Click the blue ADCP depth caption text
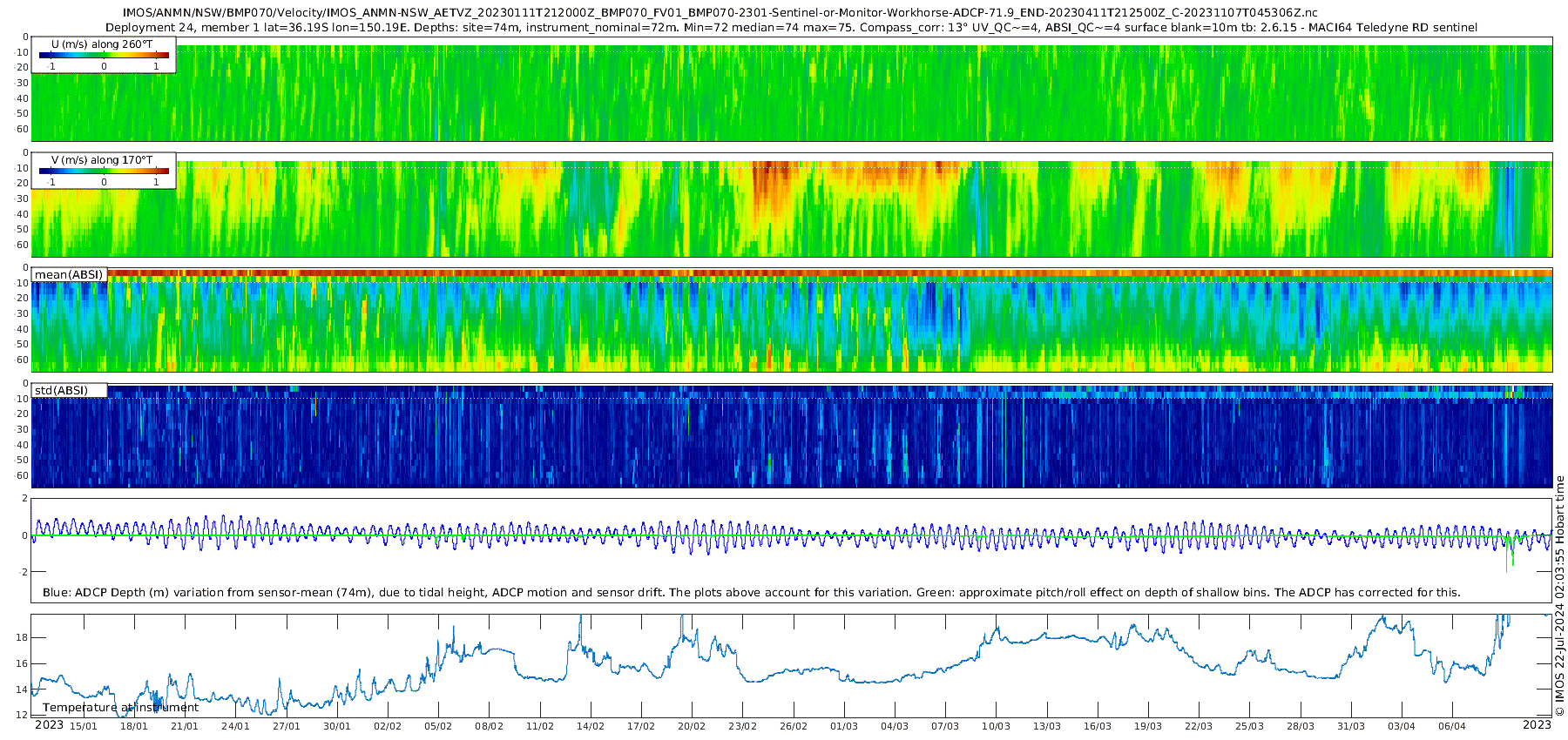 [x=751, y=592]
